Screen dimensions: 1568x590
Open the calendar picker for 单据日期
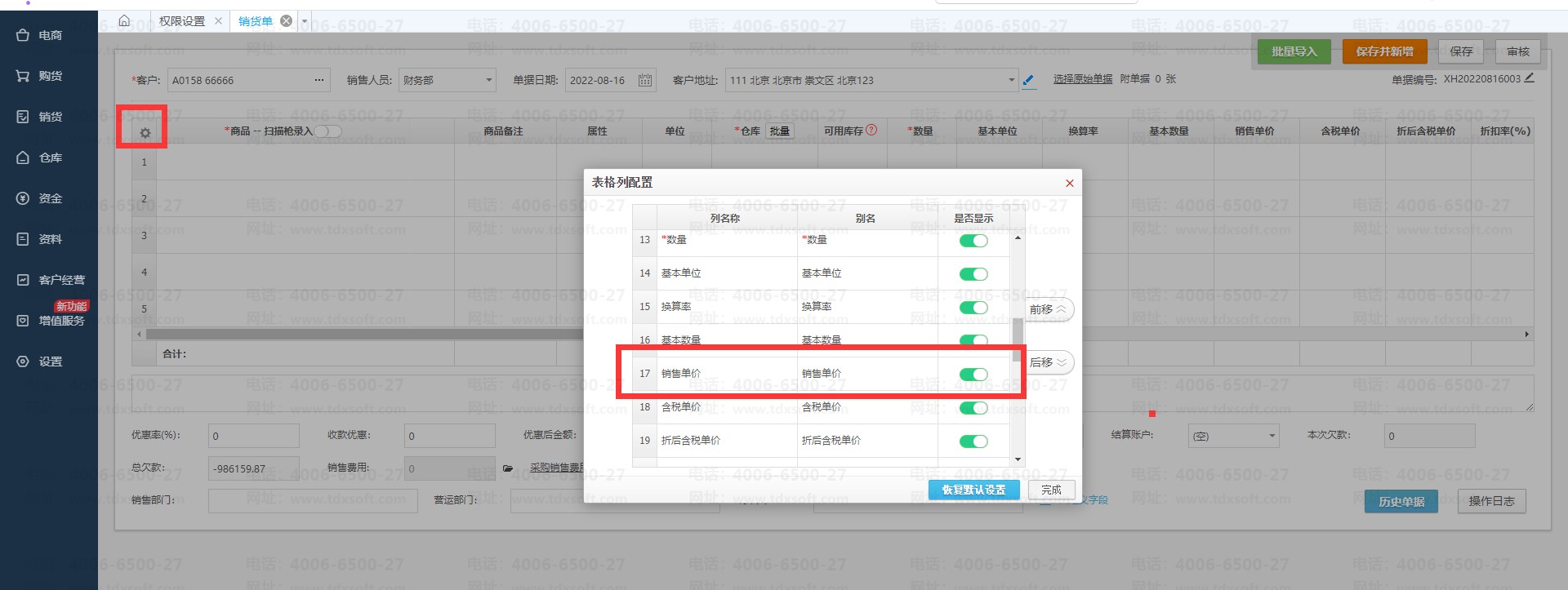pos(644,80)
